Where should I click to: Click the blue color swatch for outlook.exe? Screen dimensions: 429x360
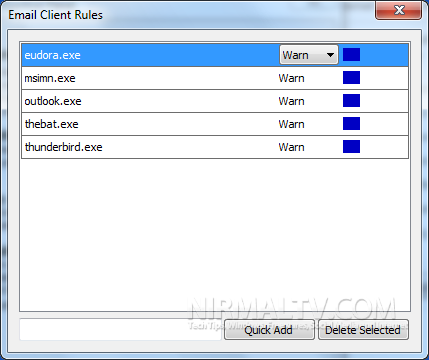(x=351, y=101)
